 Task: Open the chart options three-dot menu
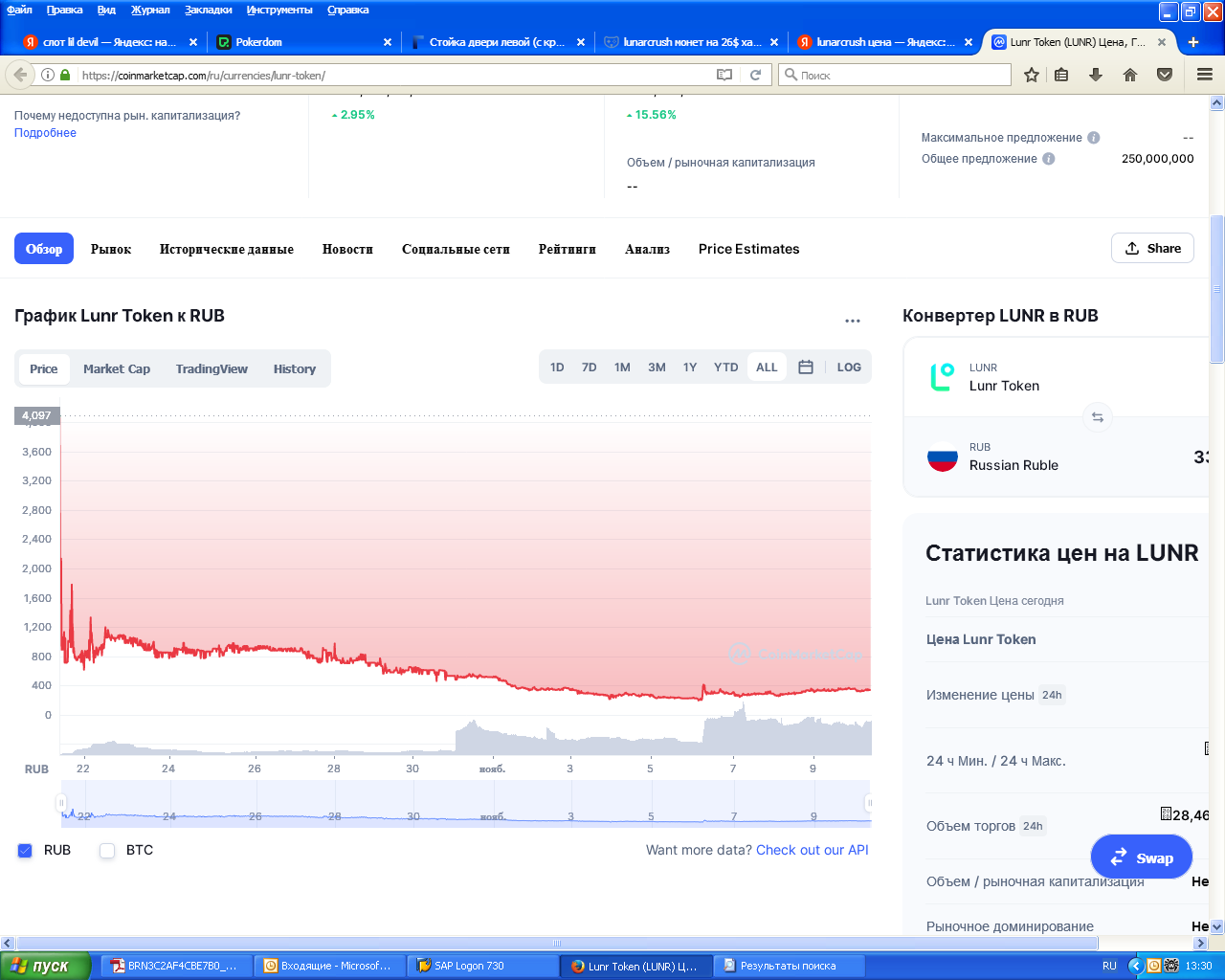coord(853,321)
